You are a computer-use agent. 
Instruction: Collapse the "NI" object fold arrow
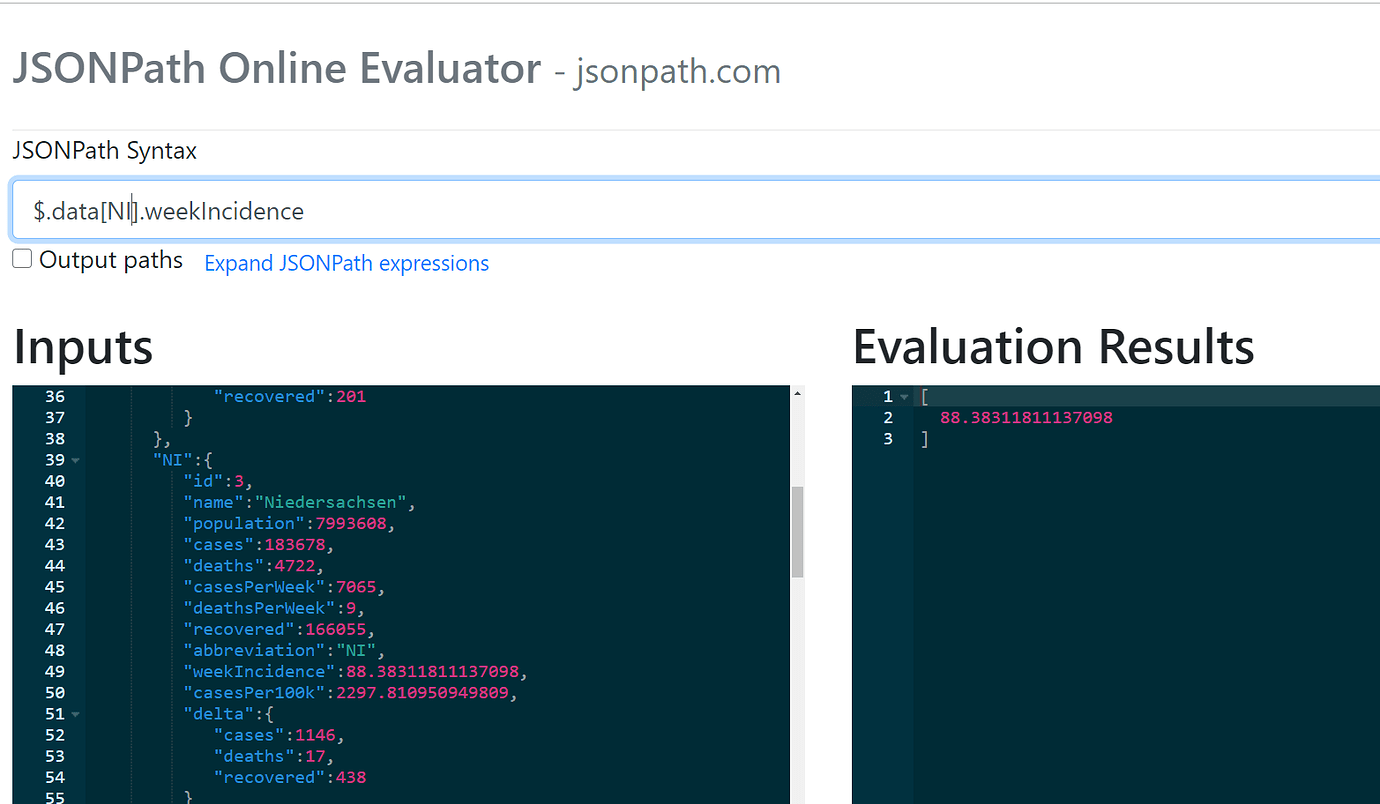click(x=76, y=461)
